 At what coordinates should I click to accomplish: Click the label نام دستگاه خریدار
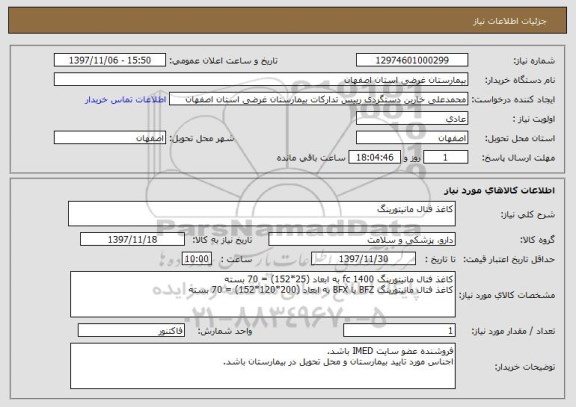520,80
